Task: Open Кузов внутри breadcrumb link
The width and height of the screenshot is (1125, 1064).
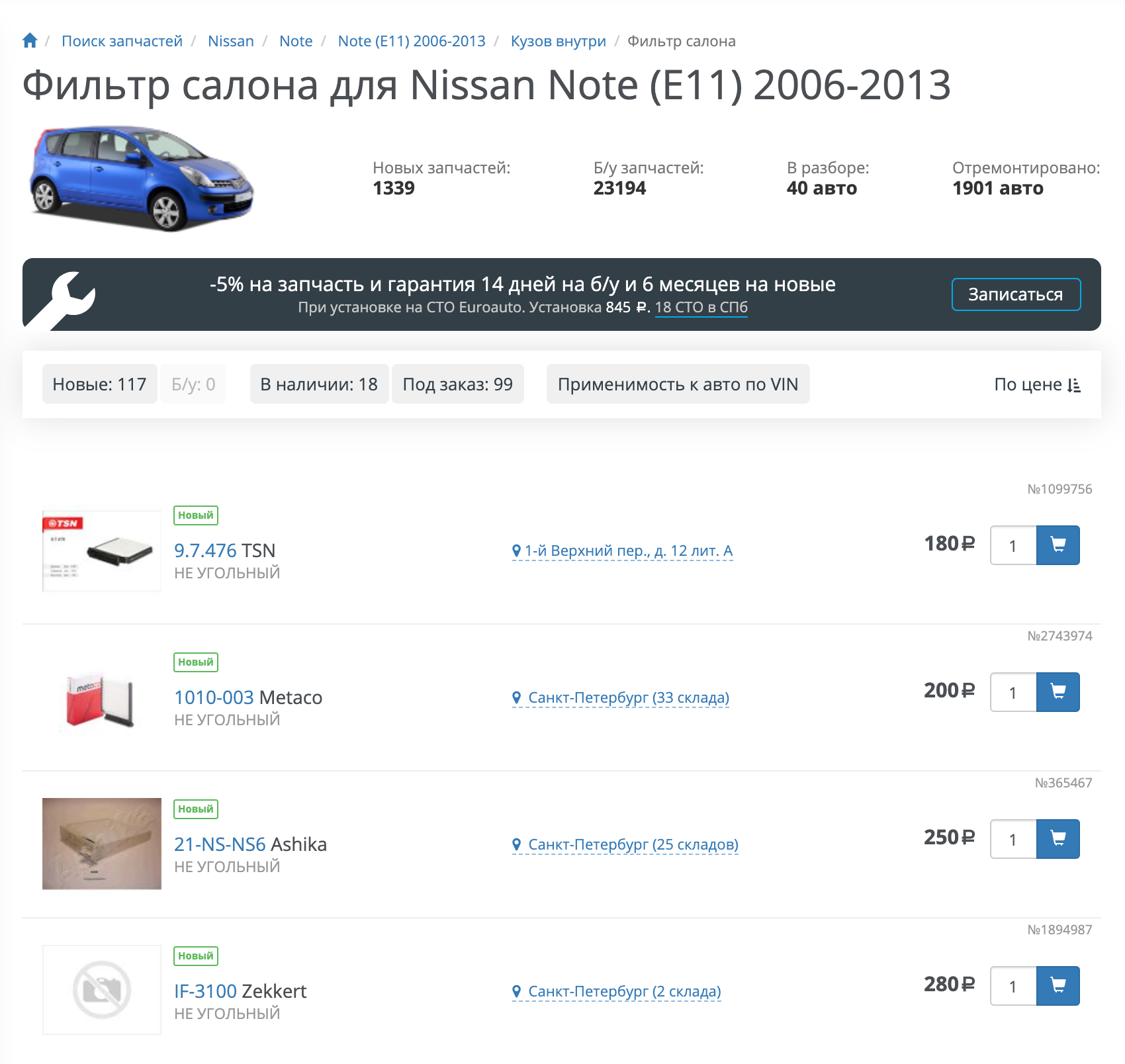Action: pyautogui.click(x=559, y=41)
